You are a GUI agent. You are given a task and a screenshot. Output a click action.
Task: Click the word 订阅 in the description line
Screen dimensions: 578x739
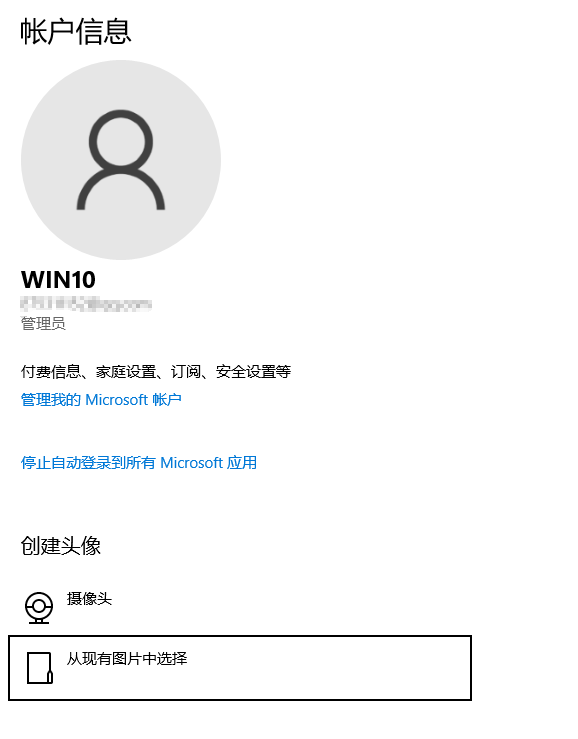186,372
